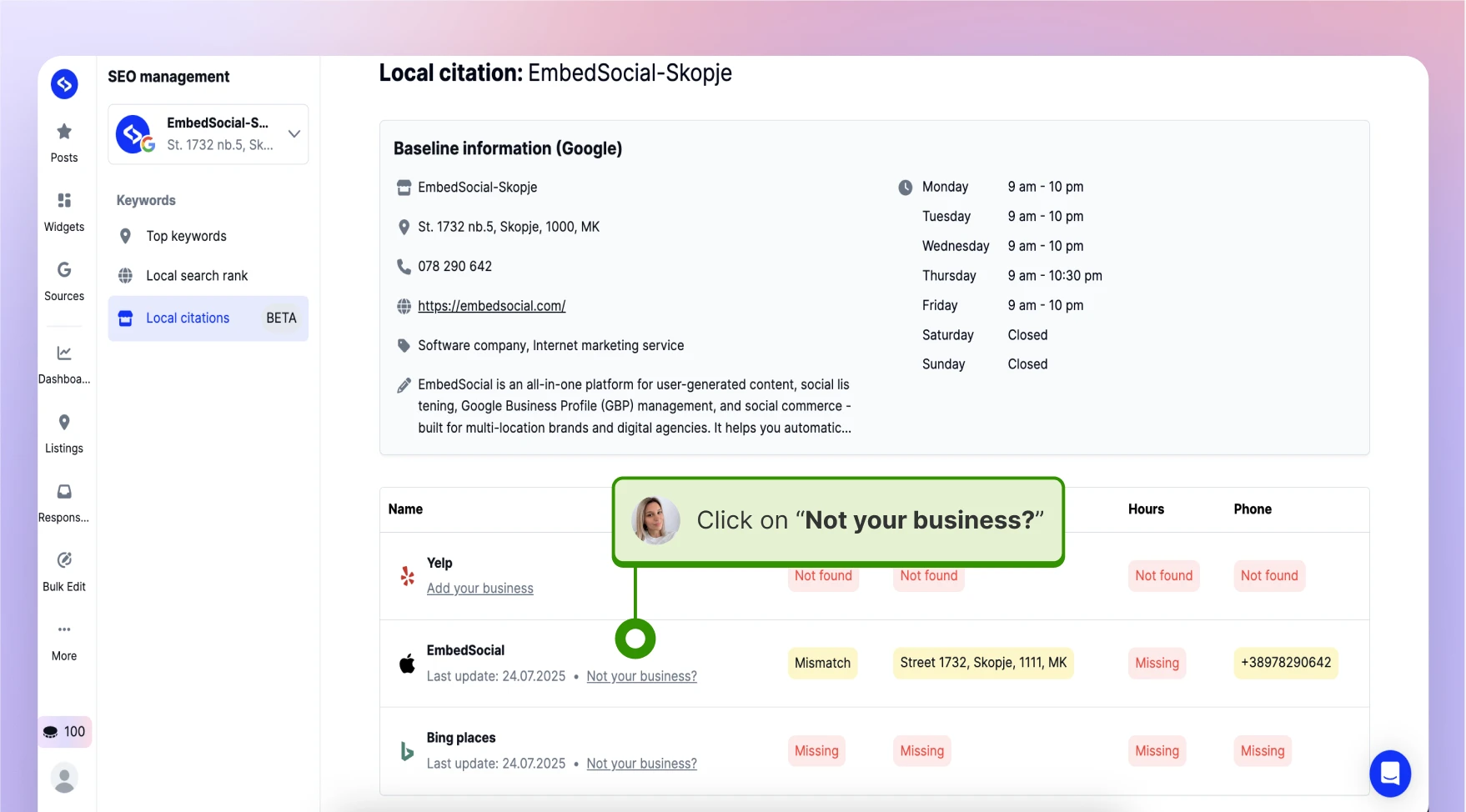1466x812 pixels.
Task: Select Top keywords in the menu
Action: pyautogui.click(x=187, y=236)
